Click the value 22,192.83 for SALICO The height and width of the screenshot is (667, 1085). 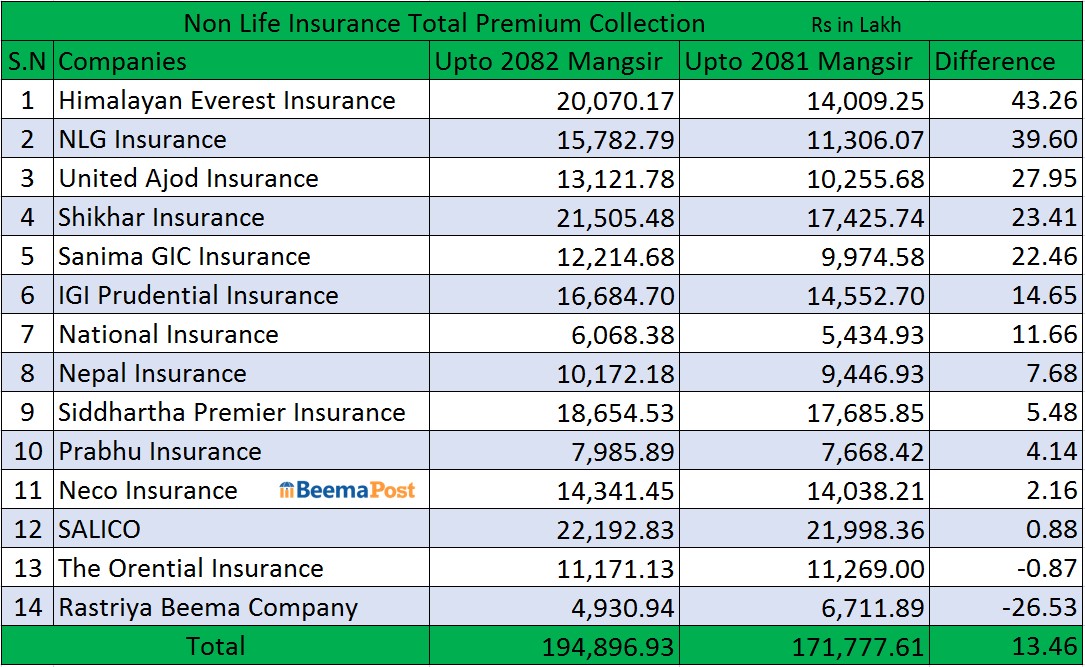[612, 529]
